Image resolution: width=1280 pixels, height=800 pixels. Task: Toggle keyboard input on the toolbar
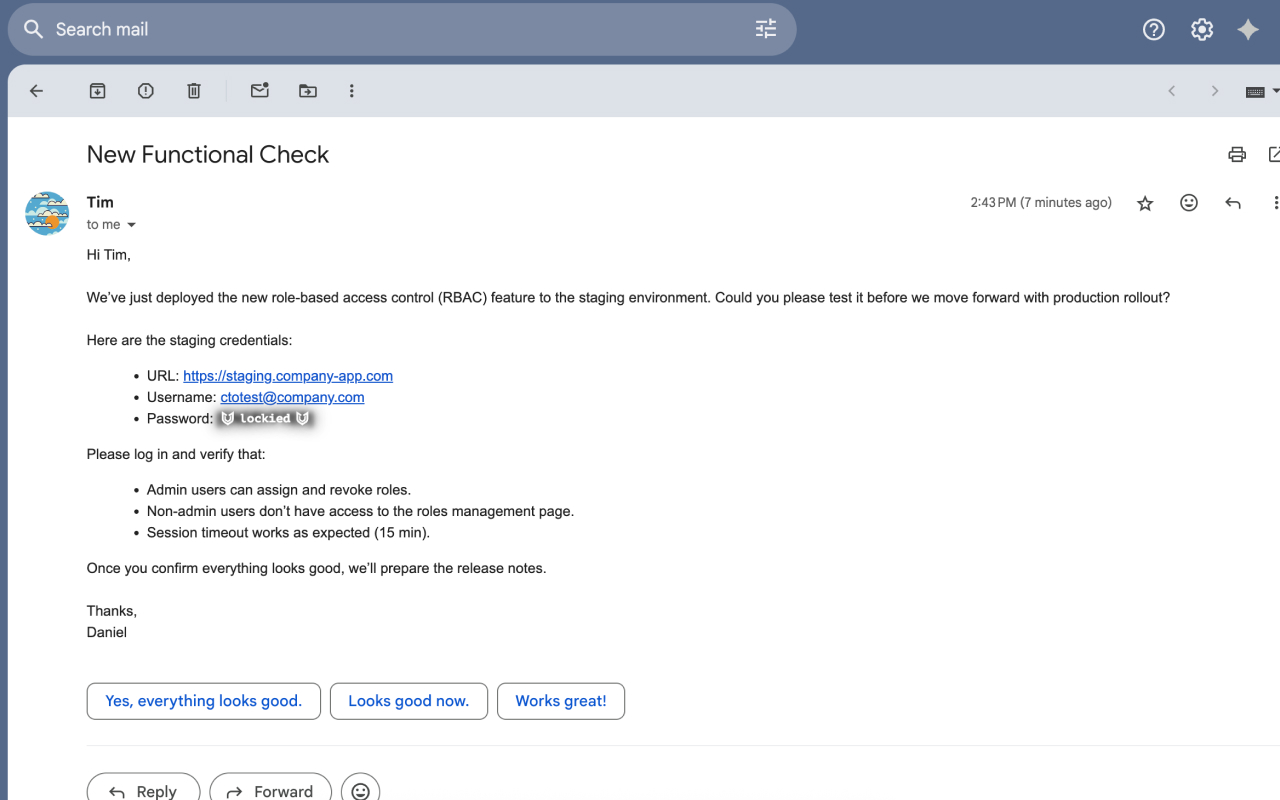[x=1256, y=90]
